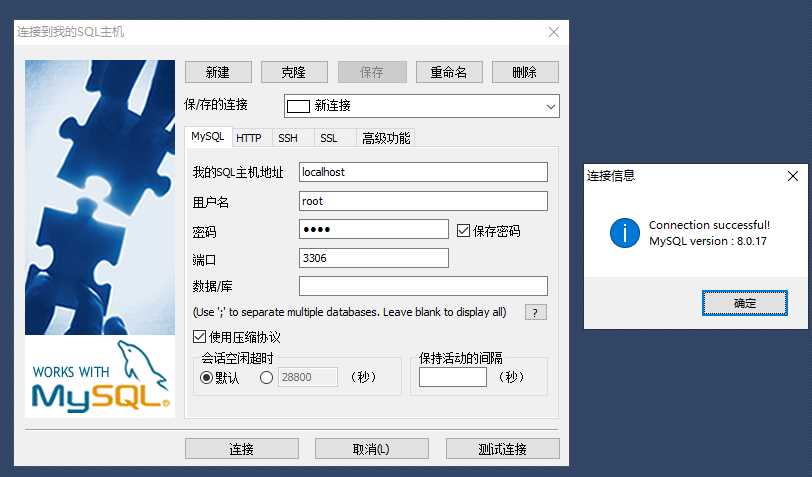Toggle the 使用压缩协议 checkbox
Viewport: 812px width, 477px height.
[199, 337]
